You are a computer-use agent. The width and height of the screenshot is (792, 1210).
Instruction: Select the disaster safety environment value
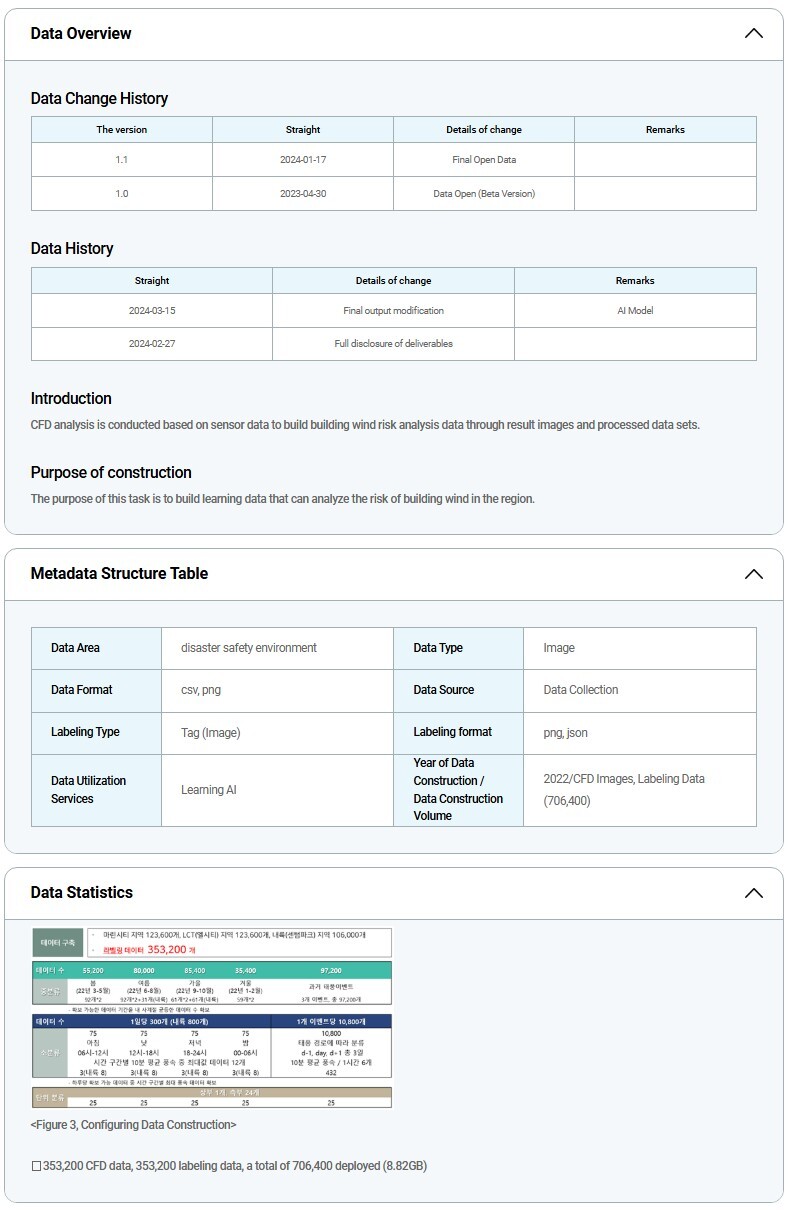(x=249, y=648)
